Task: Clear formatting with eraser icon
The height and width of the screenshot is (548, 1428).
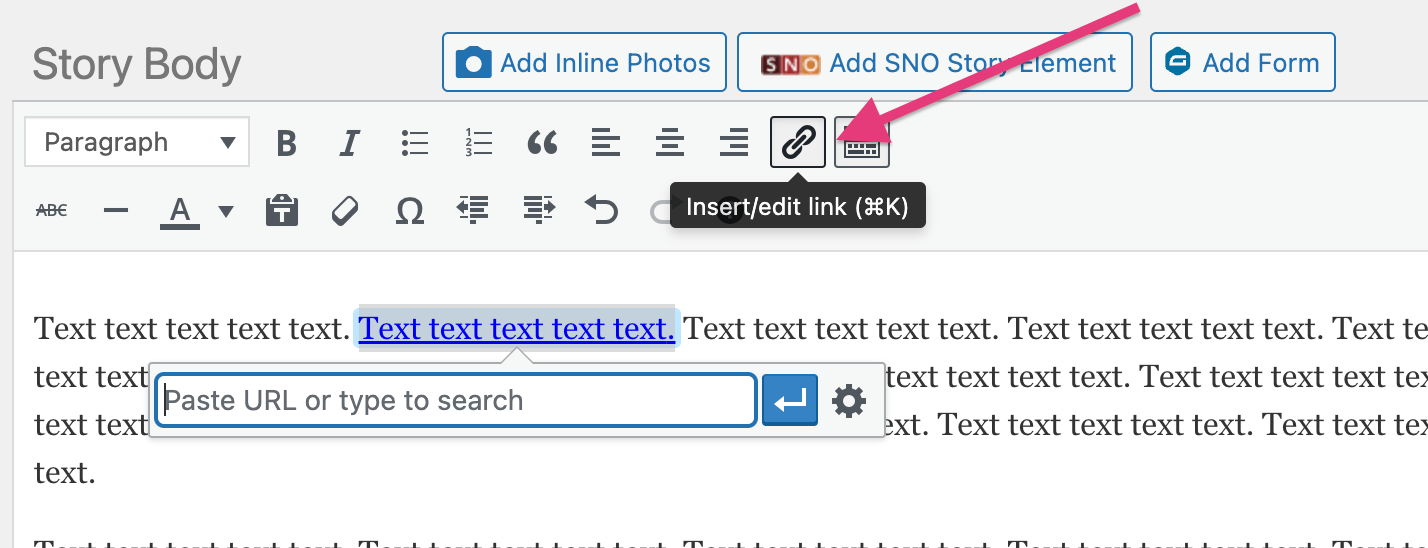Action: [x=345, y=210]
